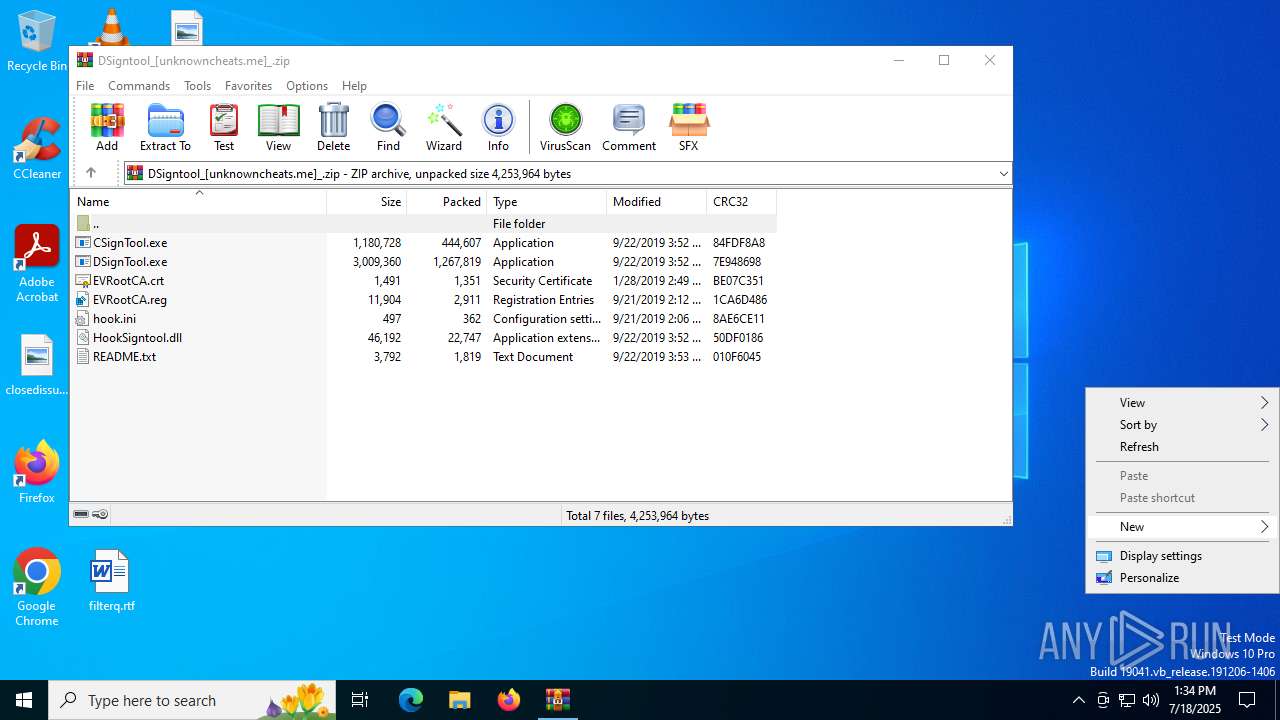
Task: Show hidden system tray icons
Action: click(x=1078, y=700)
